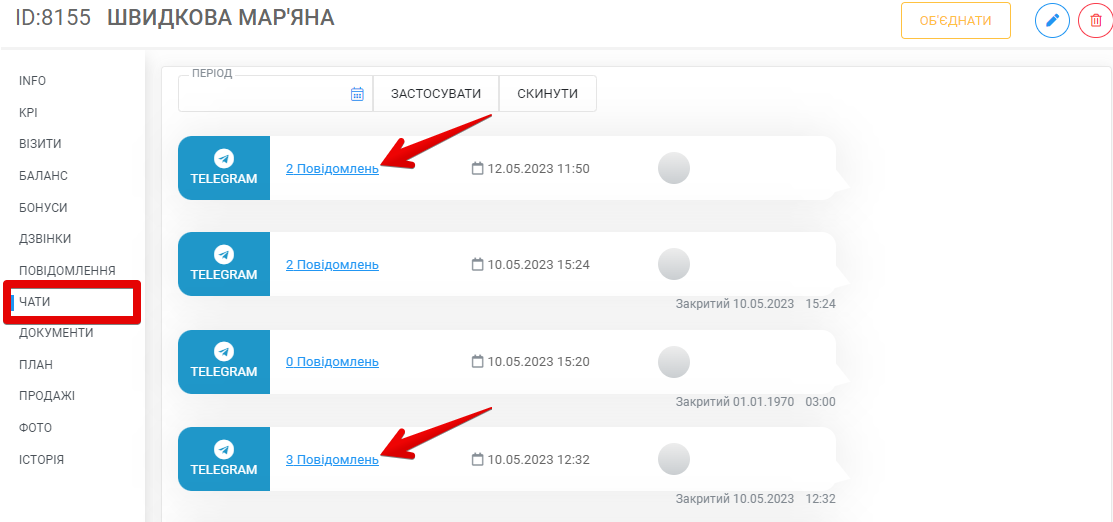Image resolution: width=1113 pixels, height=522 pixels.
Task: Open the 3 Повідомлень link
Action: (332, 459)
